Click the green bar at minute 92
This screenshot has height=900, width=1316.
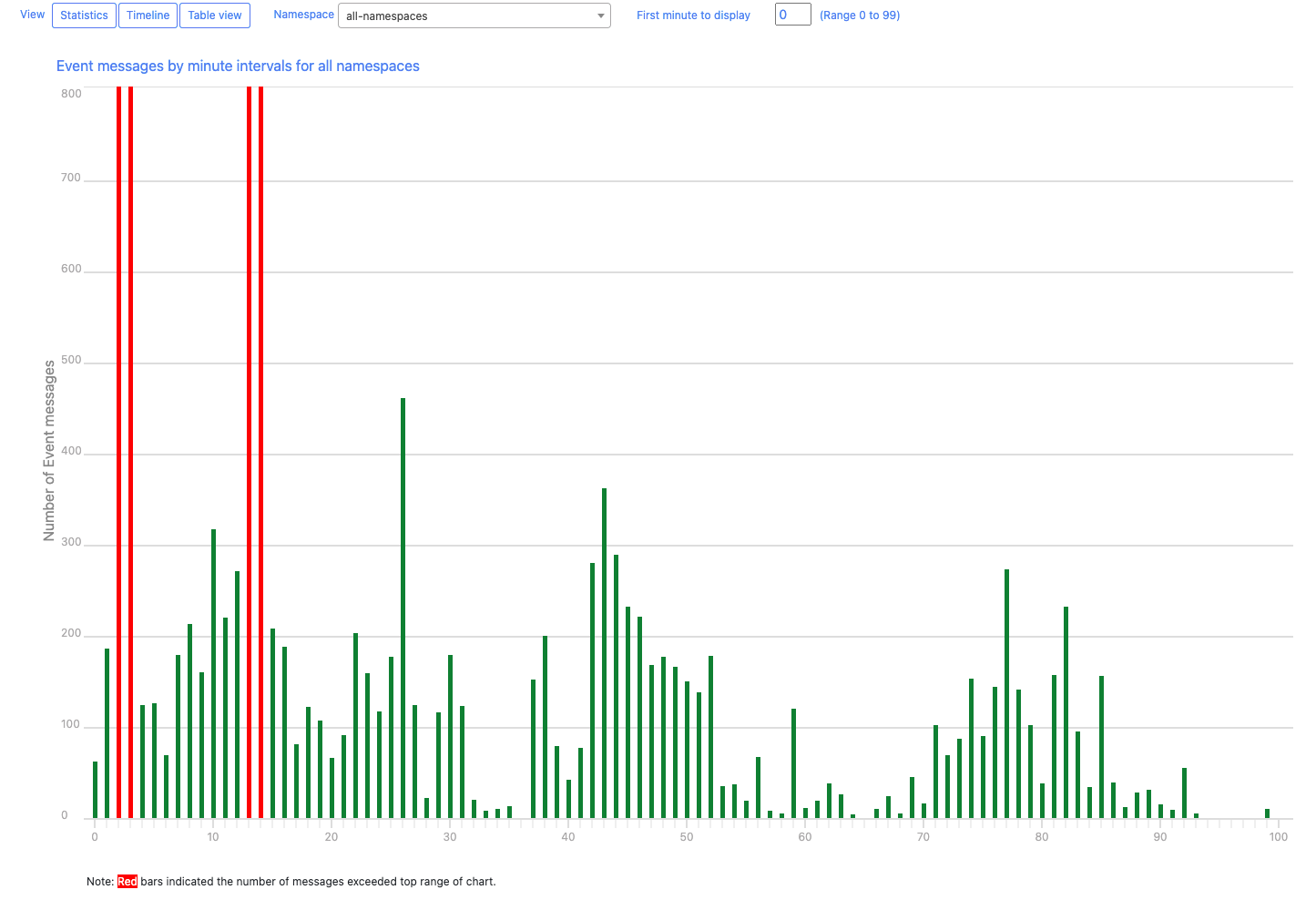(x=1184, y=793)
